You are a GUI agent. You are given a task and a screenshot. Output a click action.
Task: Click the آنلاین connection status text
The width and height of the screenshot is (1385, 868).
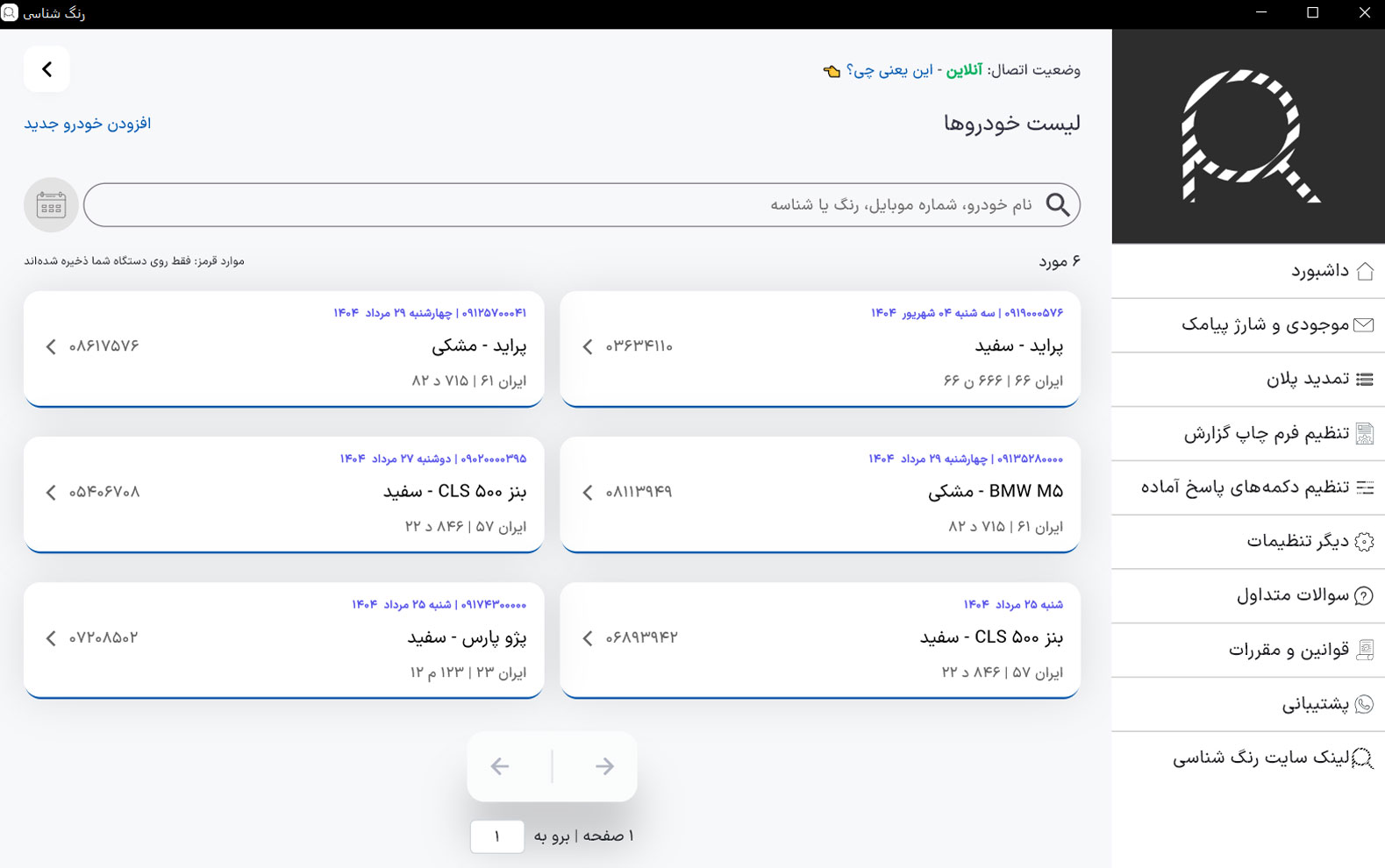964,70
